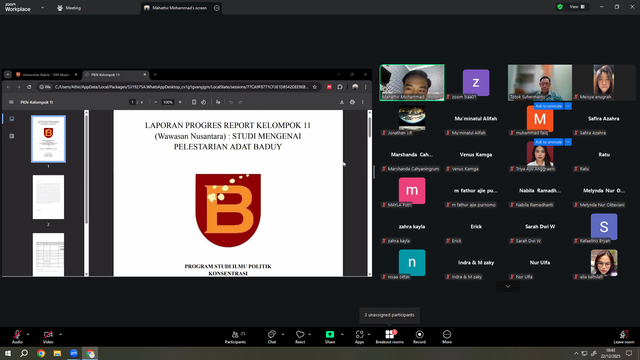This screenshot has width=640, height=360.
Task: Open the browser Extensions puzzle icon
Action: click(340, 87)
